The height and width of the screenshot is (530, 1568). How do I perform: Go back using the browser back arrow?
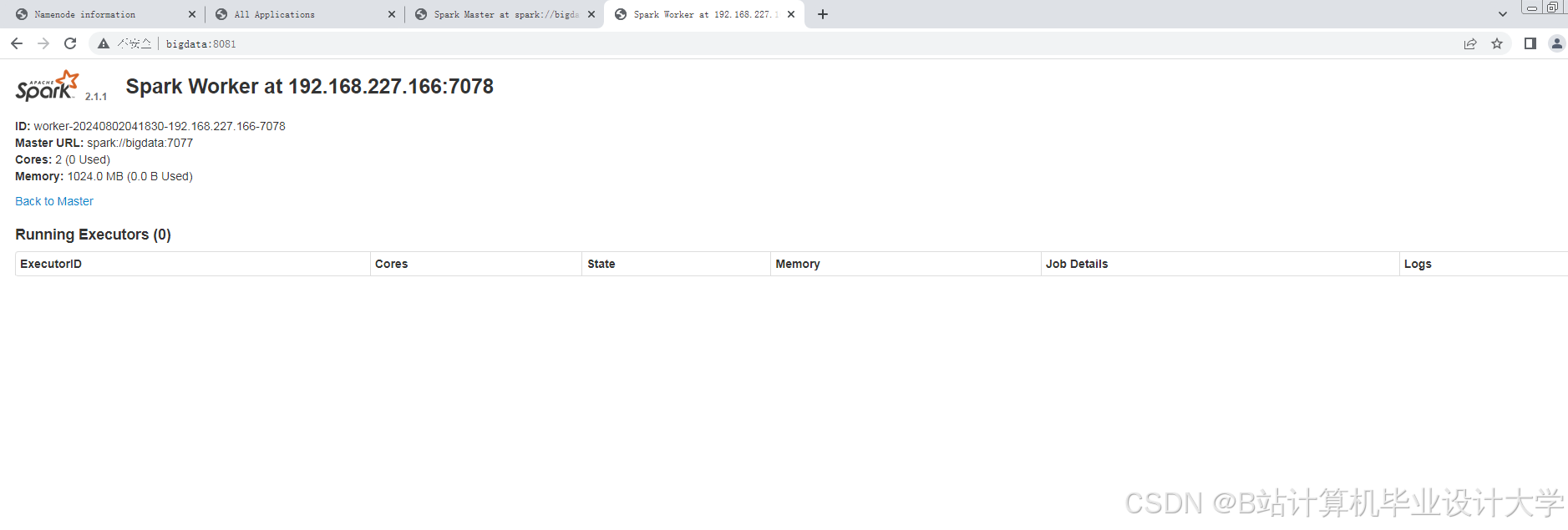17,43
